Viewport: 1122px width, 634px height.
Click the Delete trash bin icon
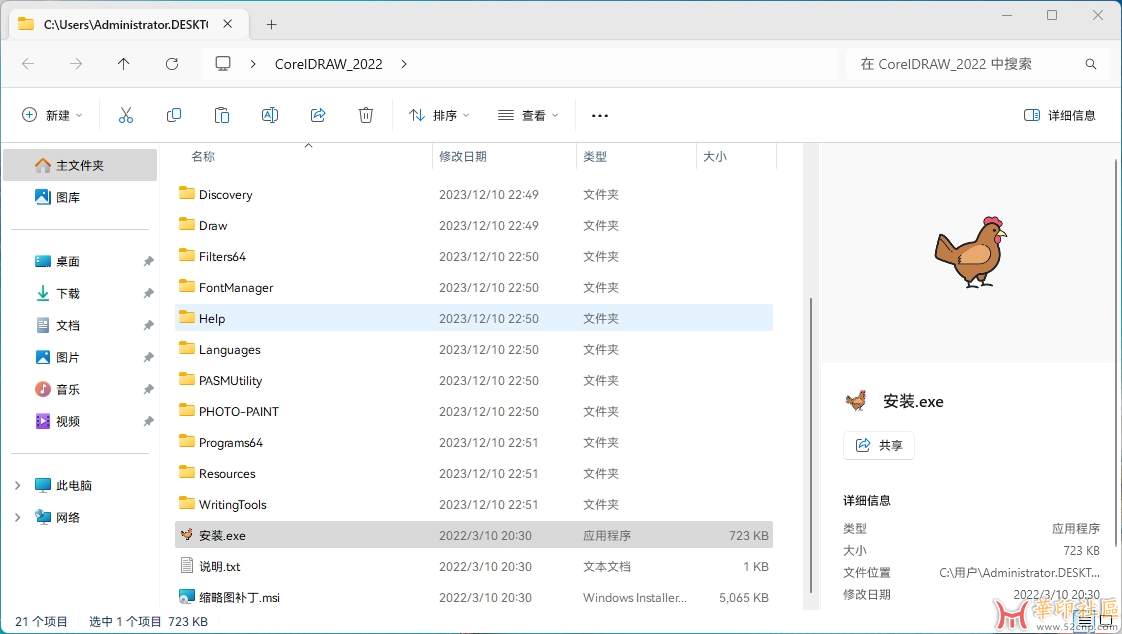366,115
